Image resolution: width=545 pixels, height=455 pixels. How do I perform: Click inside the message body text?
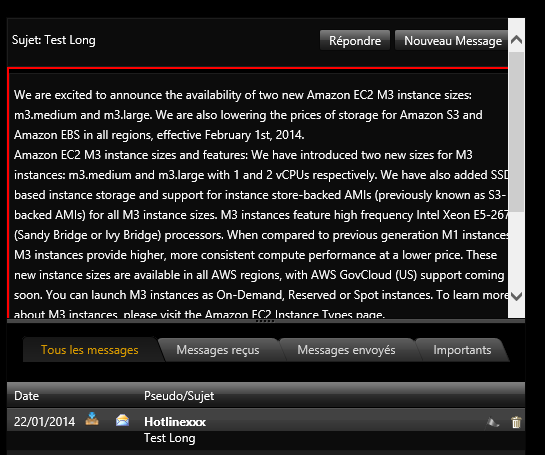coord(257,195)
